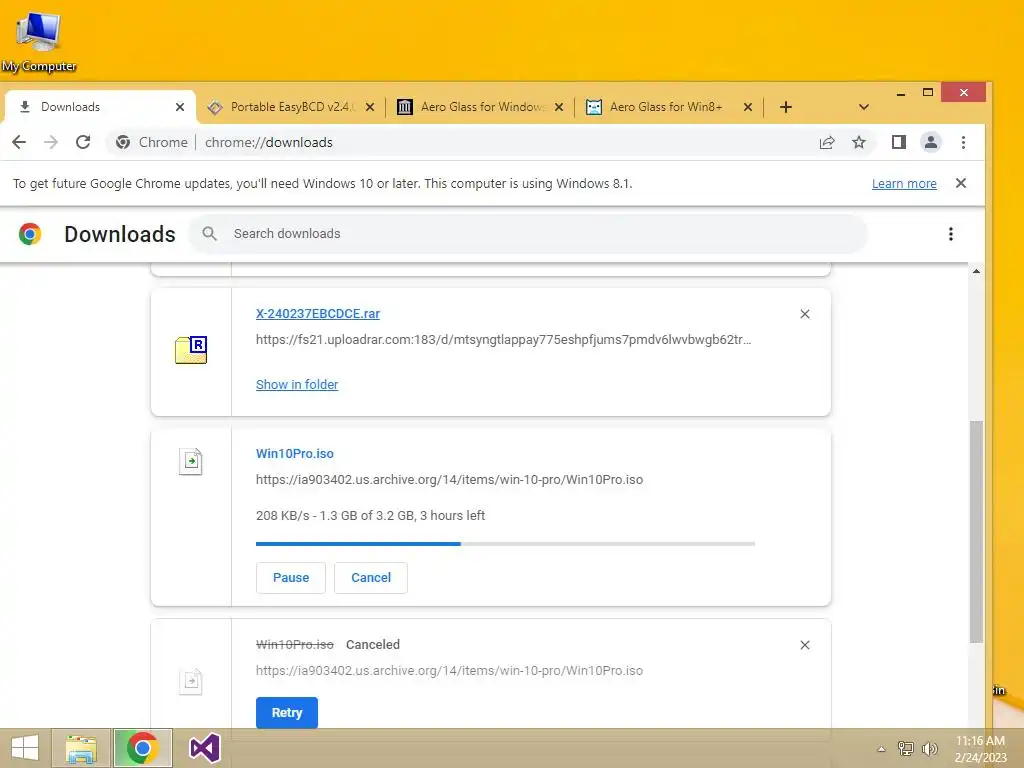Click the uploadrar.com source URL text

pyautogui.click(x=504, y=340)
